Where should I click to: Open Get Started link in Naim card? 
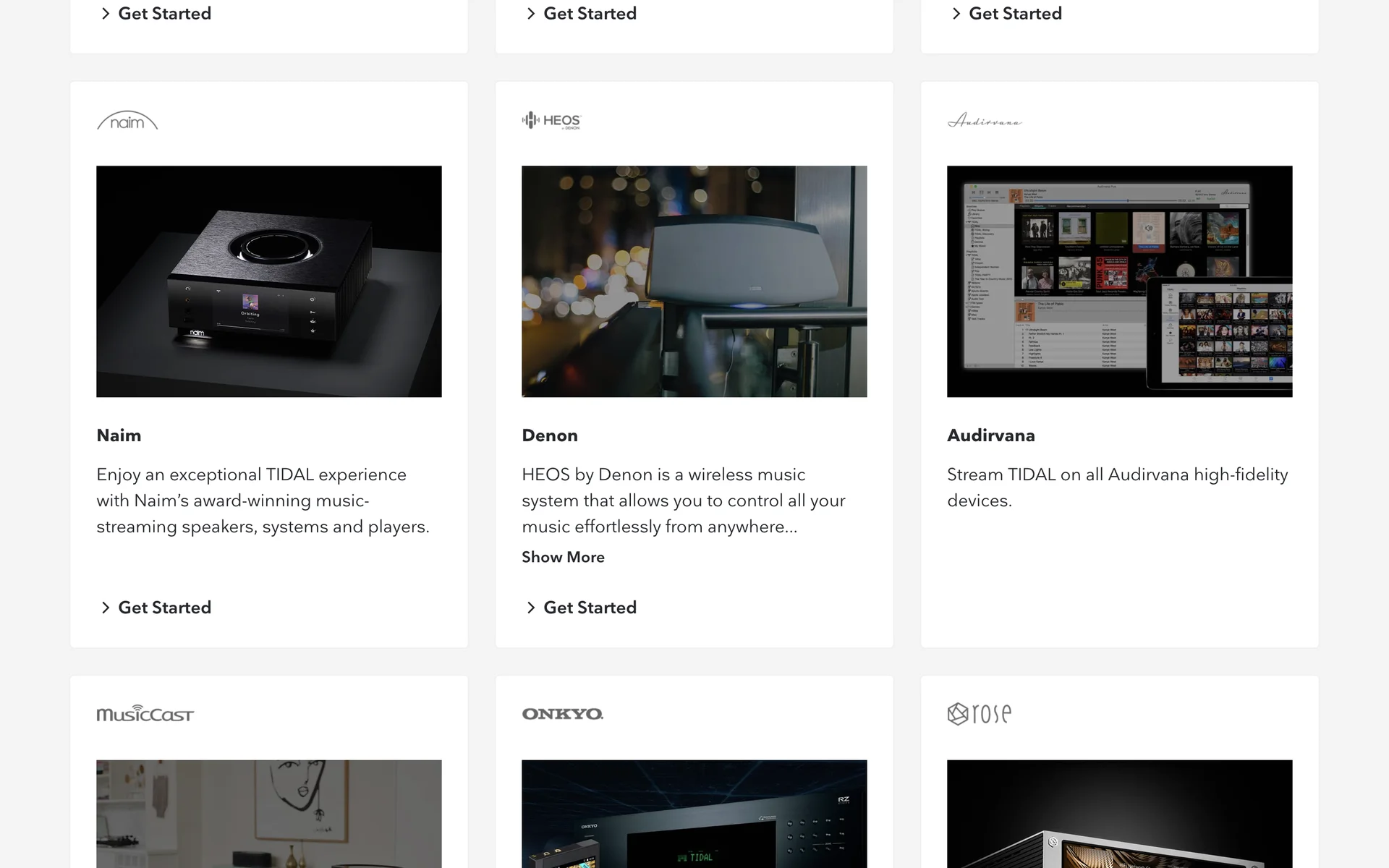164,608
